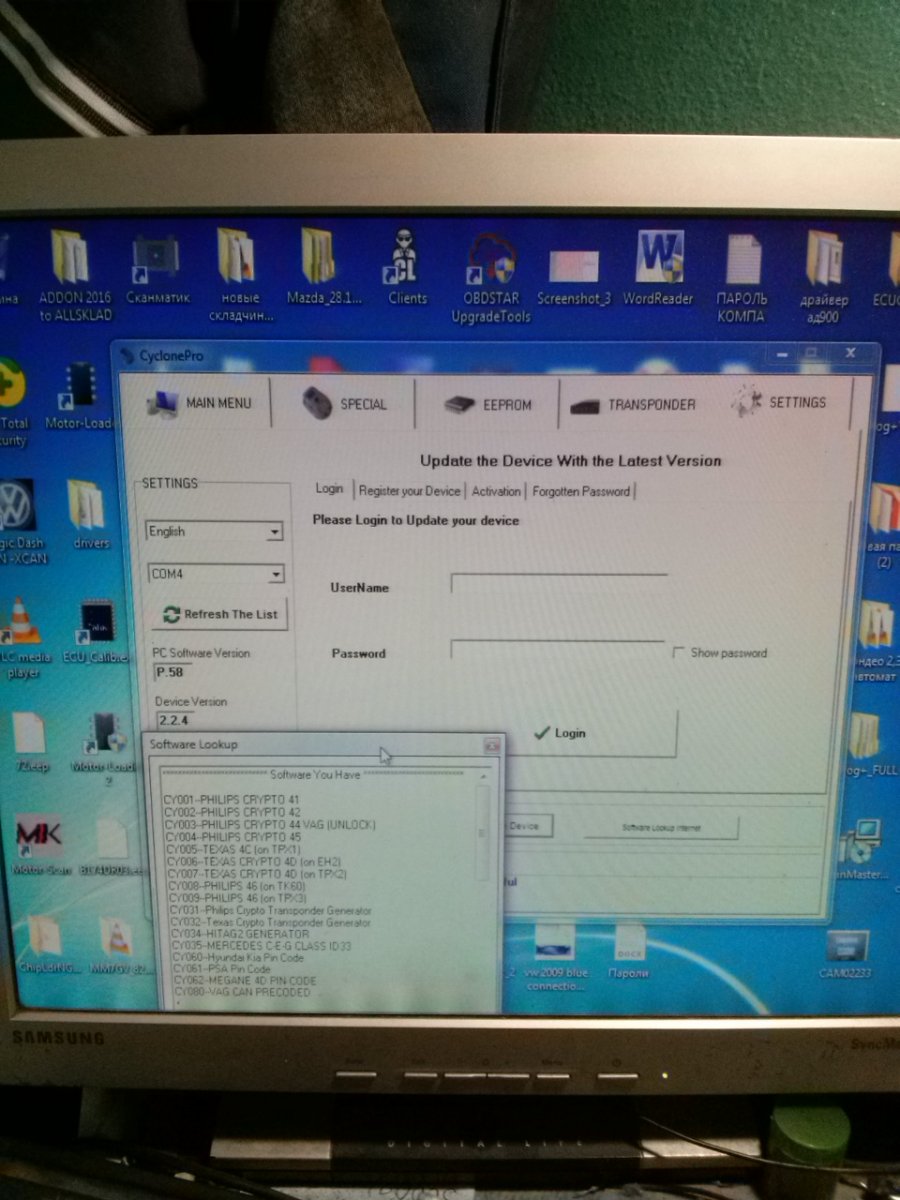Open the TRANSPONDER section
Screen dimensions: 900x1200
(632, 404)
